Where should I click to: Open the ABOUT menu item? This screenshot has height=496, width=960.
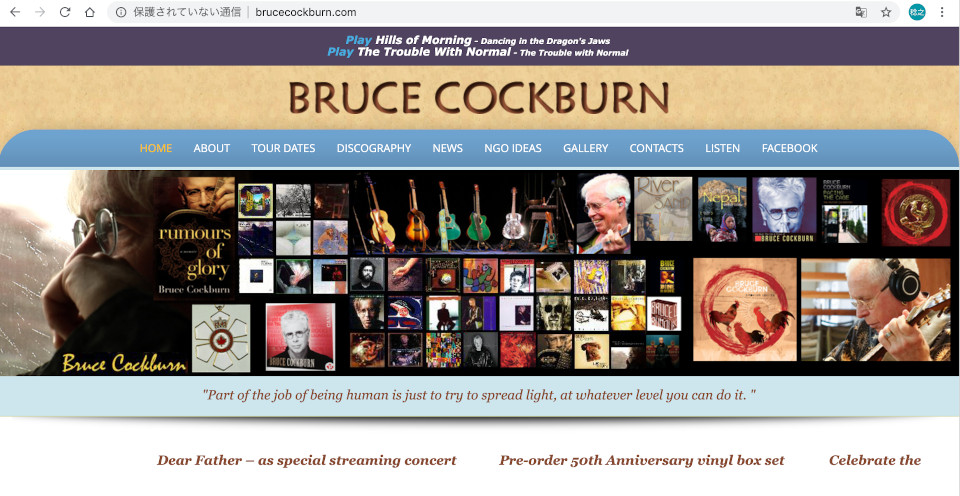212,148
